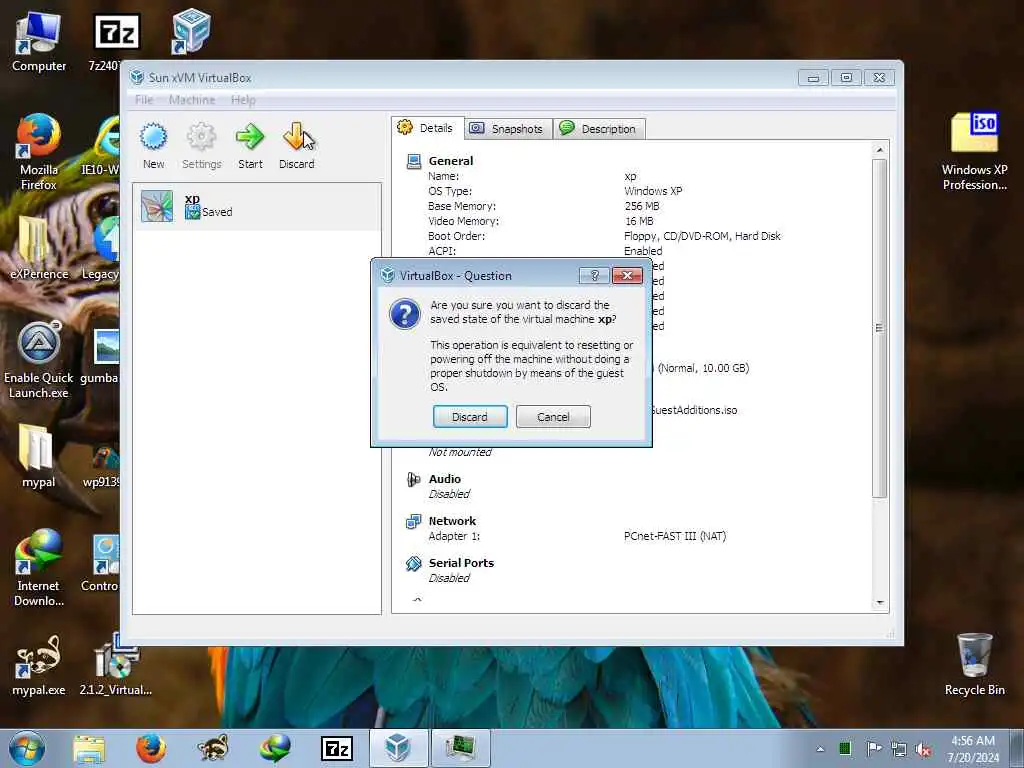The height and width of the screenshot is (768, 1024).
Task: Click the Network section heading
Action: coord(452,520)
